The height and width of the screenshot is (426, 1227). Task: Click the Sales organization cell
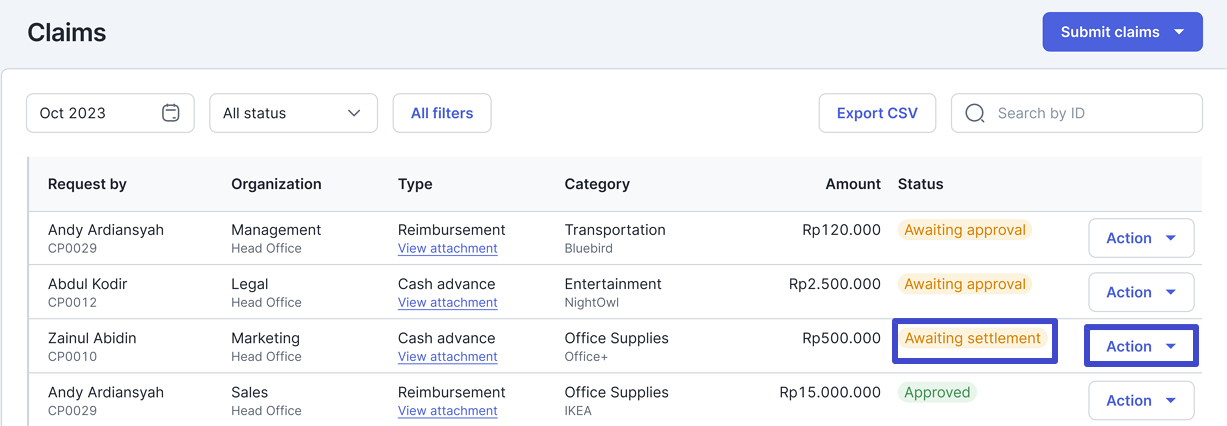(249, 392)
